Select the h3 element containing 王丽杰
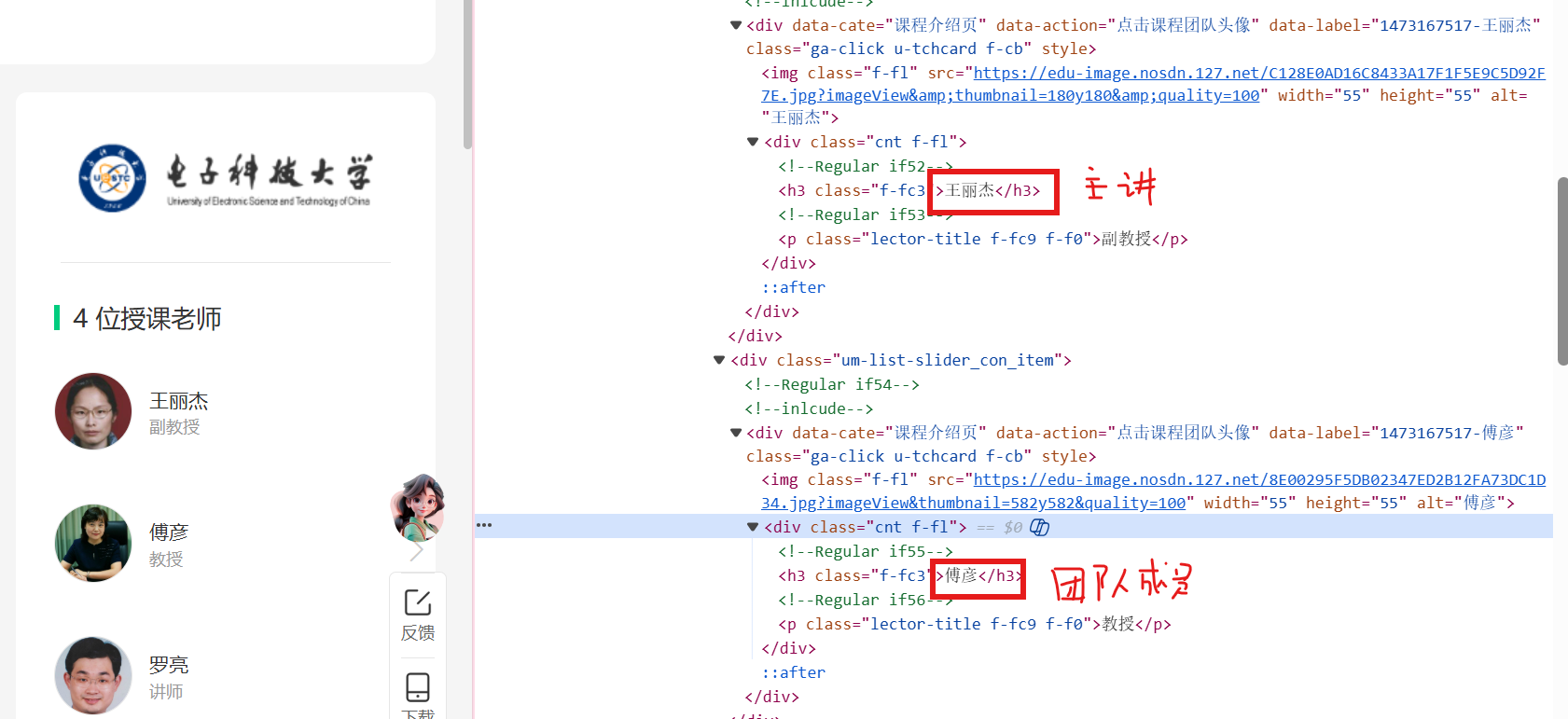 (909, 190)
